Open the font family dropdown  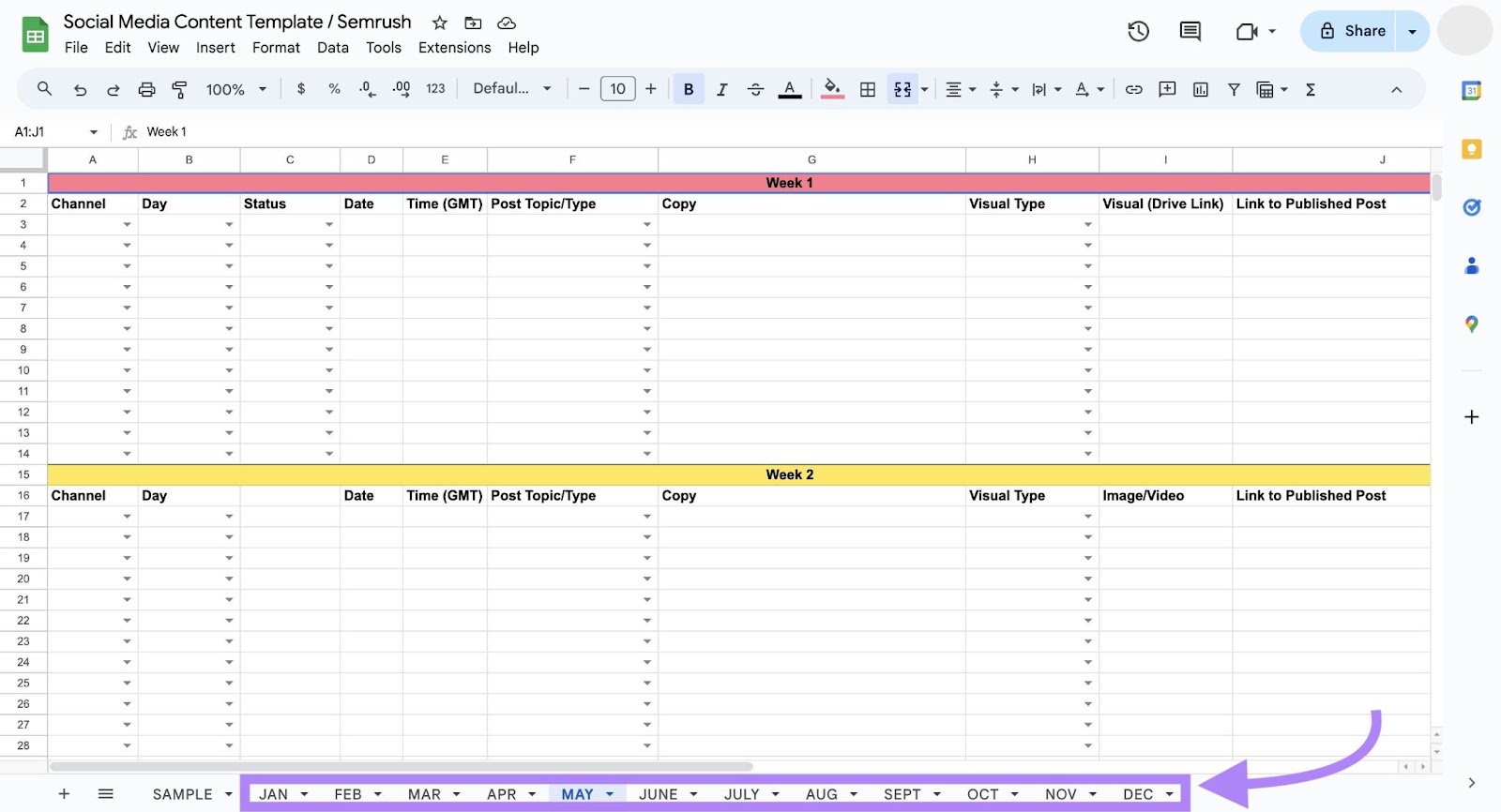coord(511,89)
